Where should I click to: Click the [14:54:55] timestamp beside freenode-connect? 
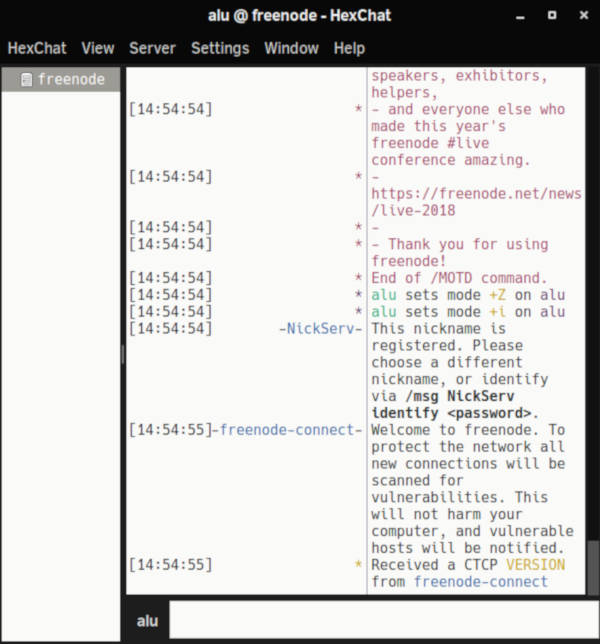click(170, 430)
